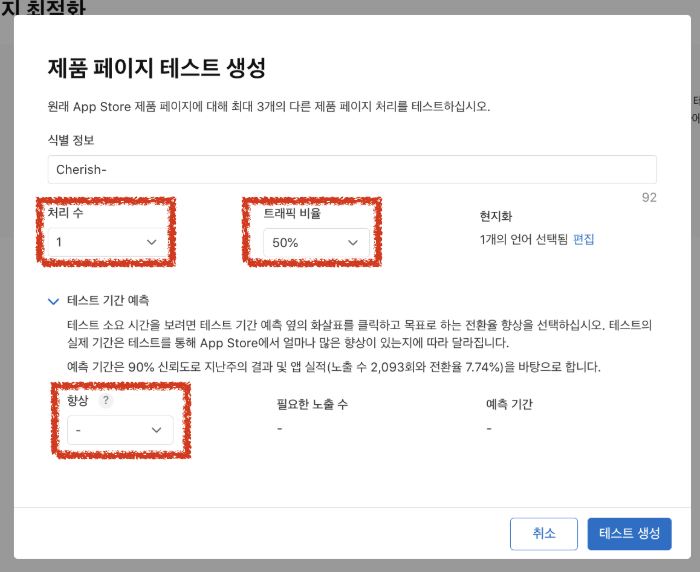Click the remaining character count 92
700x572 pixels.
649,198
